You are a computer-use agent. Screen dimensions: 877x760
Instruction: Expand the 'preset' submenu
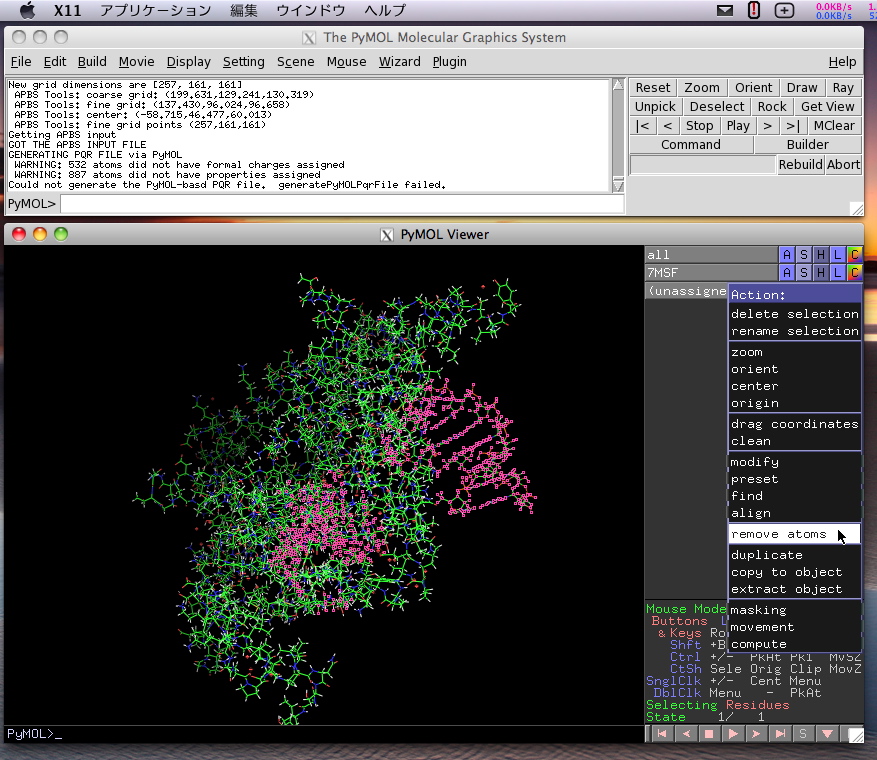click(x=795, y=479)
